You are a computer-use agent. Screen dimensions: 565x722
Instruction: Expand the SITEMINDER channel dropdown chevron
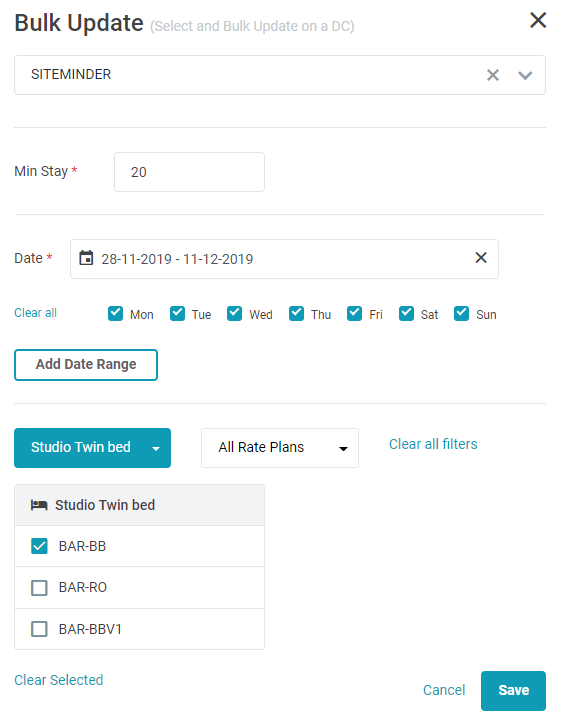525,75
